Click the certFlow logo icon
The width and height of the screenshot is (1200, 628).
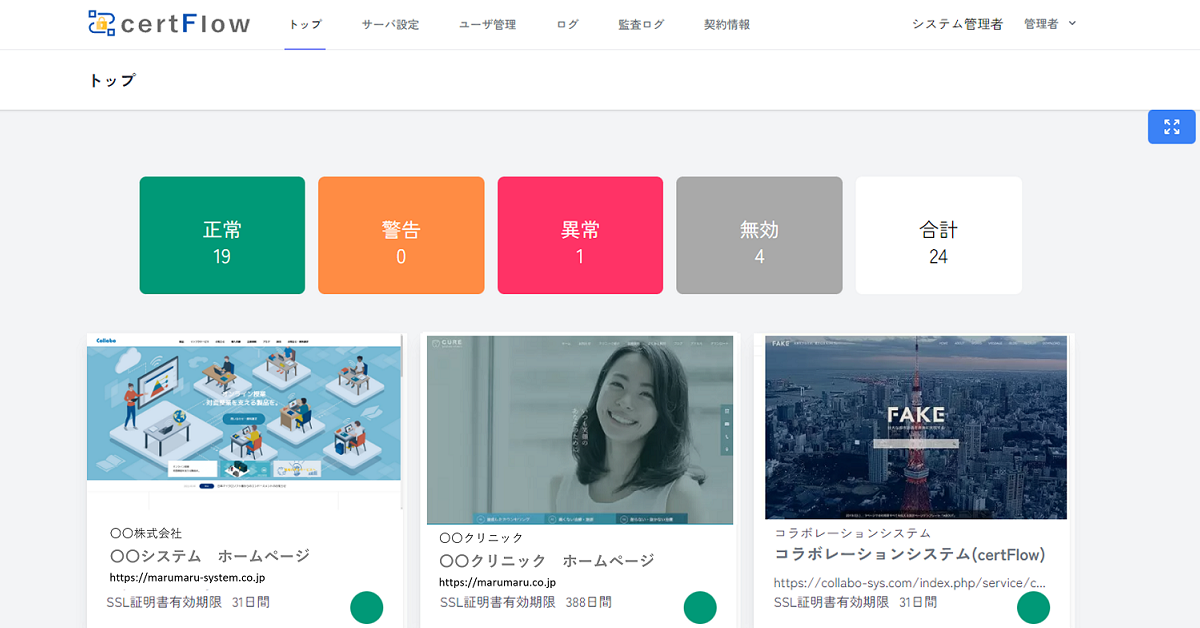coord(101,23)
